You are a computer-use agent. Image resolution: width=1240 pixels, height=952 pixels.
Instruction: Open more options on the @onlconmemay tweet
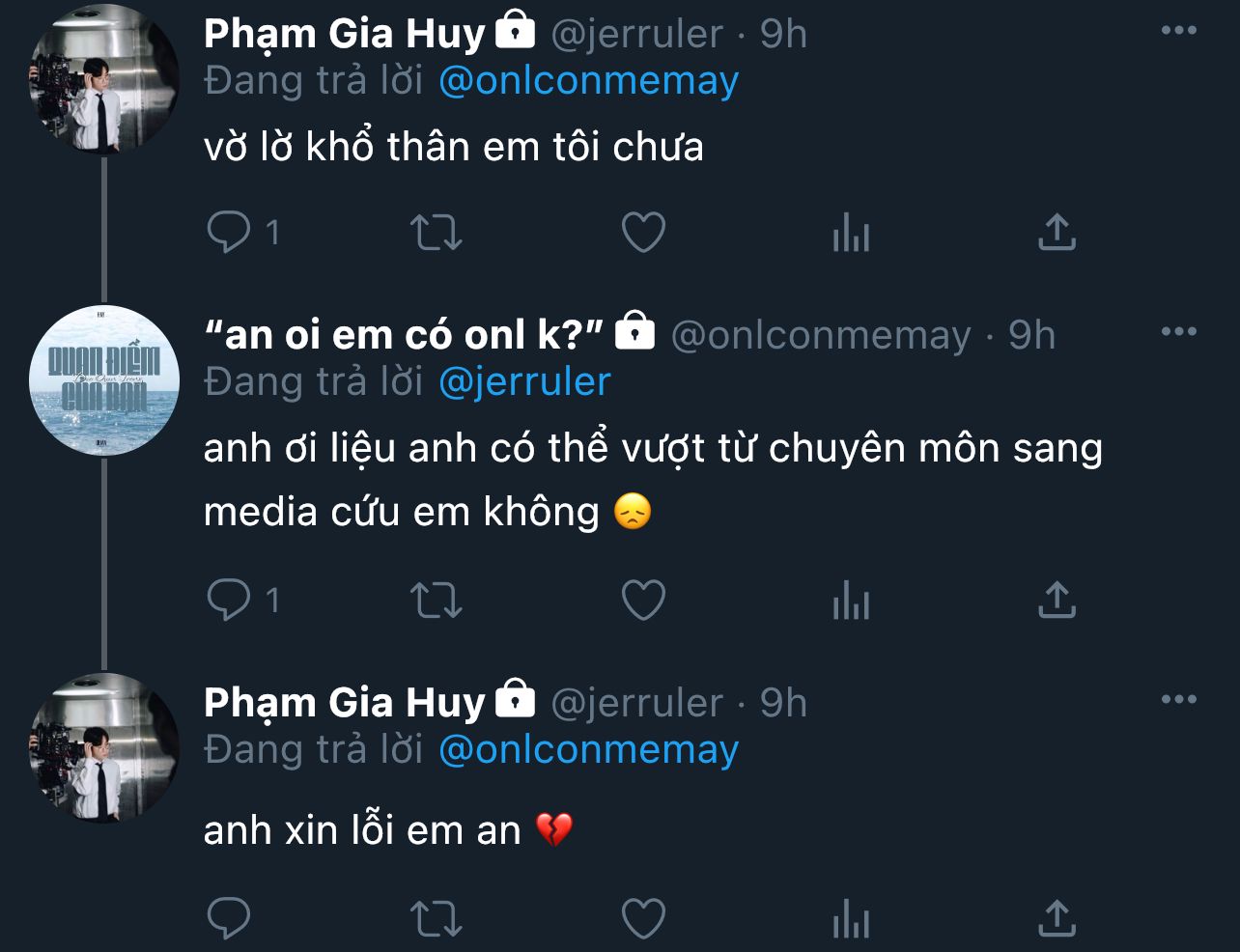pos(1178,332)
